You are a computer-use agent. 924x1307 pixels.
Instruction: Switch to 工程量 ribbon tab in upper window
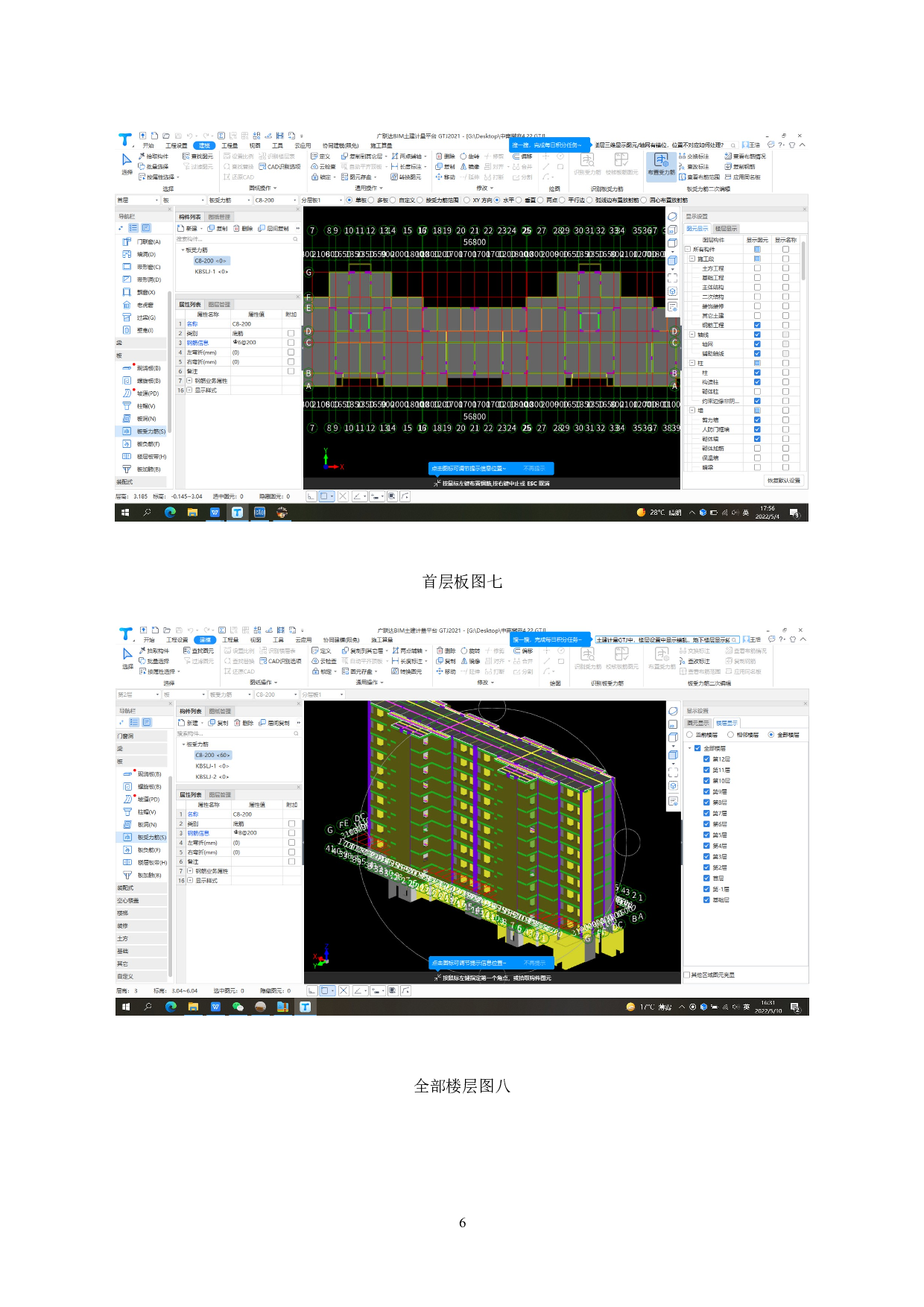pos(230,146)
